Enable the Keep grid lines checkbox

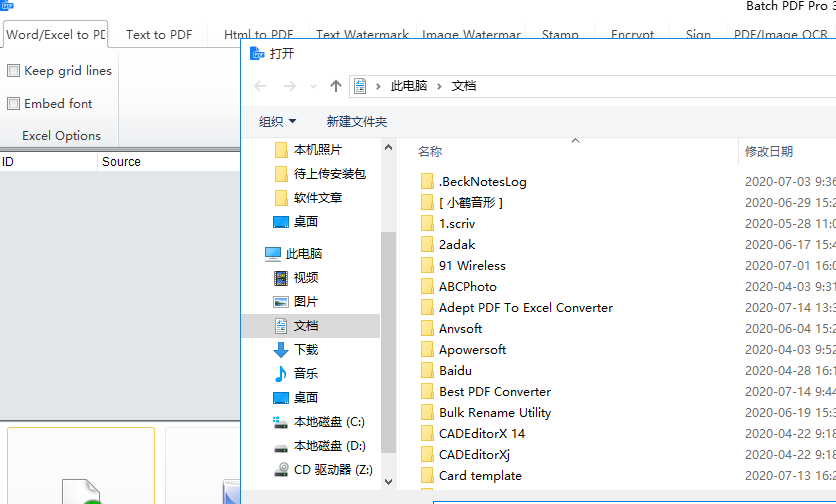pyautogui.click(x=13, y=70)
